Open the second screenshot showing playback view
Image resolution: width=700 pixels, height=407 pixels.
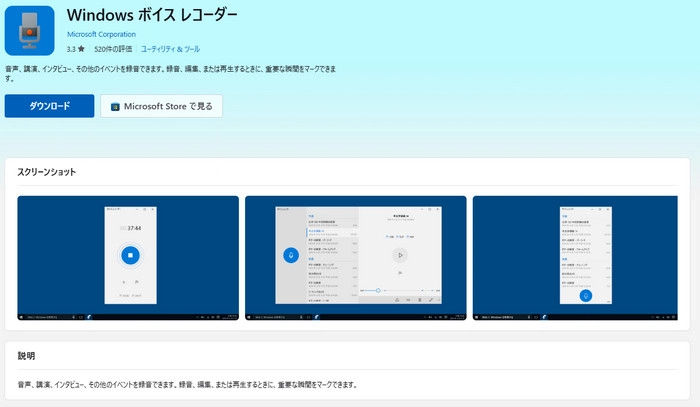pyautogui.click(x=356, y=258)
